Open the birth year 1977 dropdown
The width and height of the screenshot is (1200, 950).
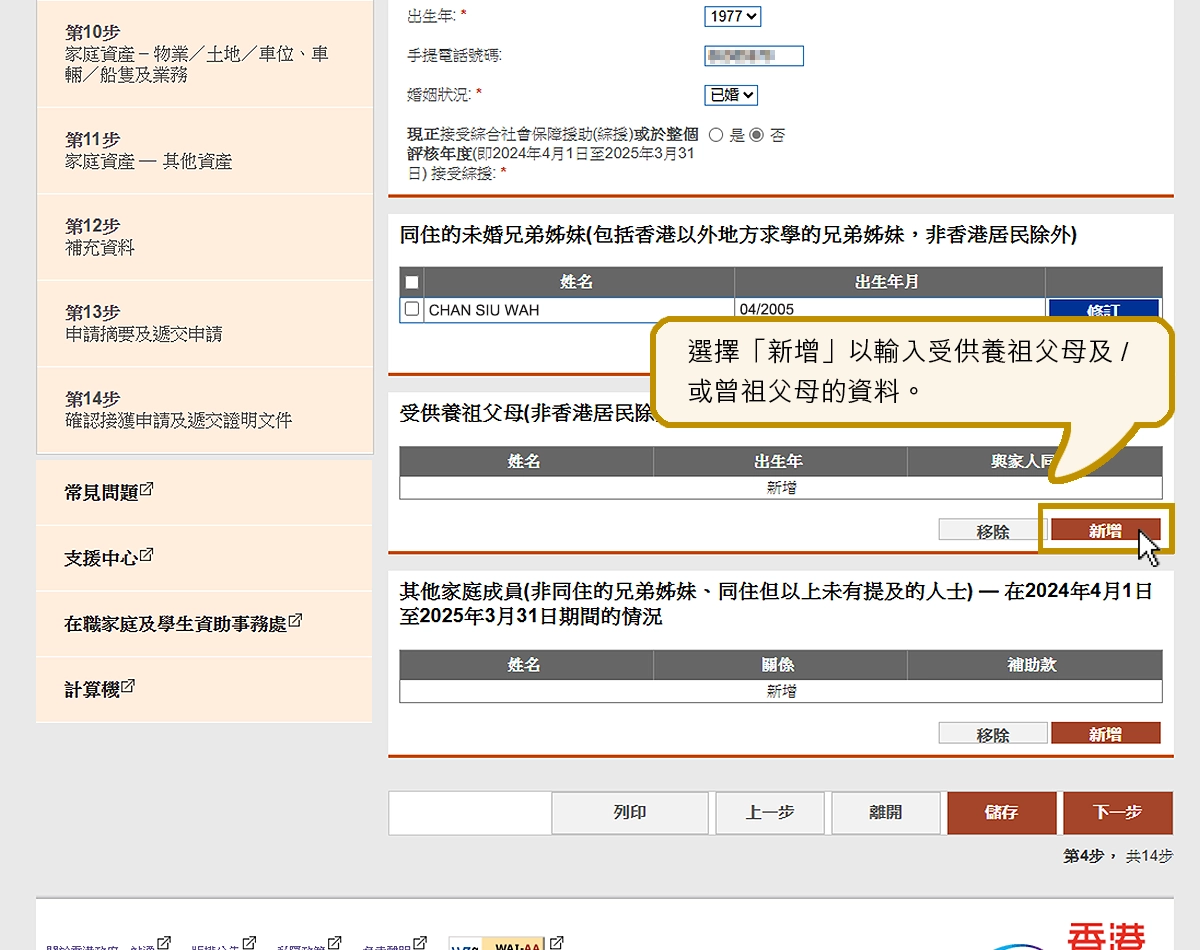click(732, 16)
